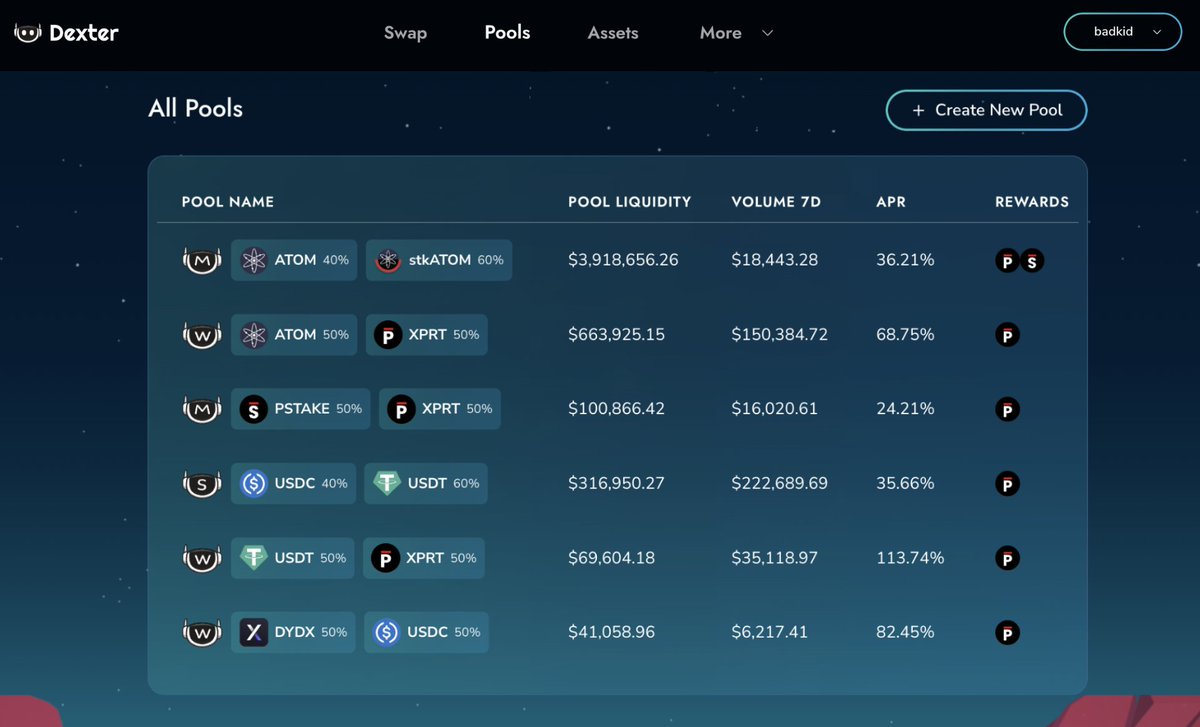Viewport: 1200px width, 727px height.
Task: Click the pool type icon for the USDC/USDT row
Action: pos(201,484)
